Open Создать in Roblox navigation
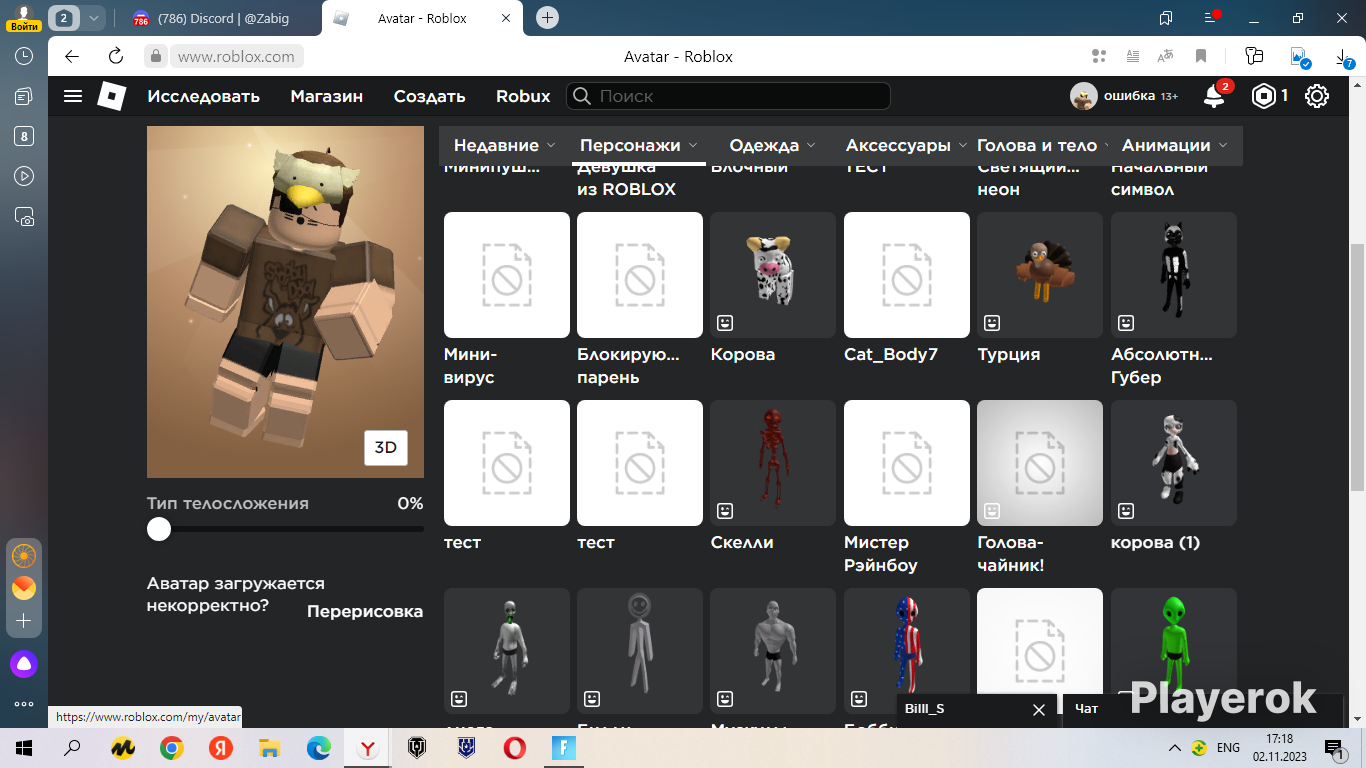 pyautogui.click(x=429, y=96)
